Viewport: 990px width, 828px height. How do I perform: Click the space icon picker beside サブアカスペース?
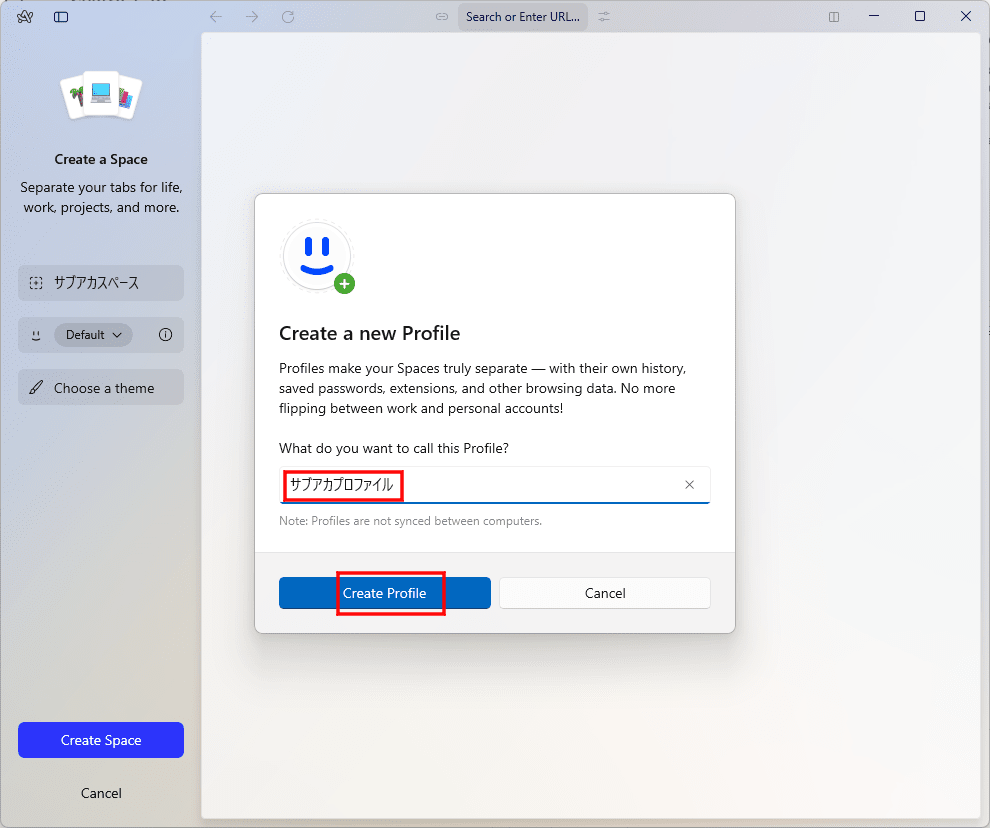(x=36, y=283)
